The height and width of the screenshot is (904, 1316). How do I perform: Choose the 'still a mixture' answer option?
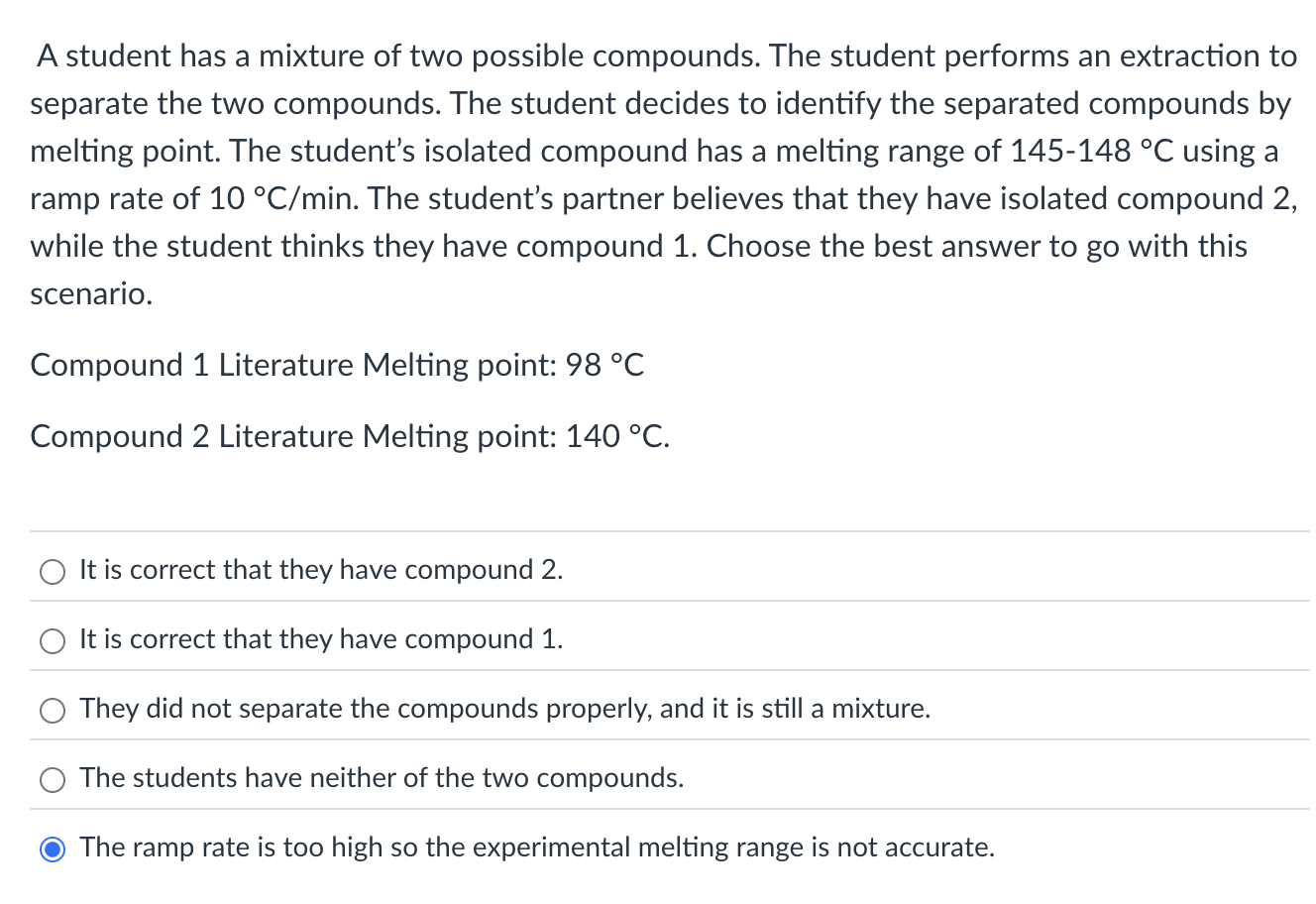(x=53, y=710)
